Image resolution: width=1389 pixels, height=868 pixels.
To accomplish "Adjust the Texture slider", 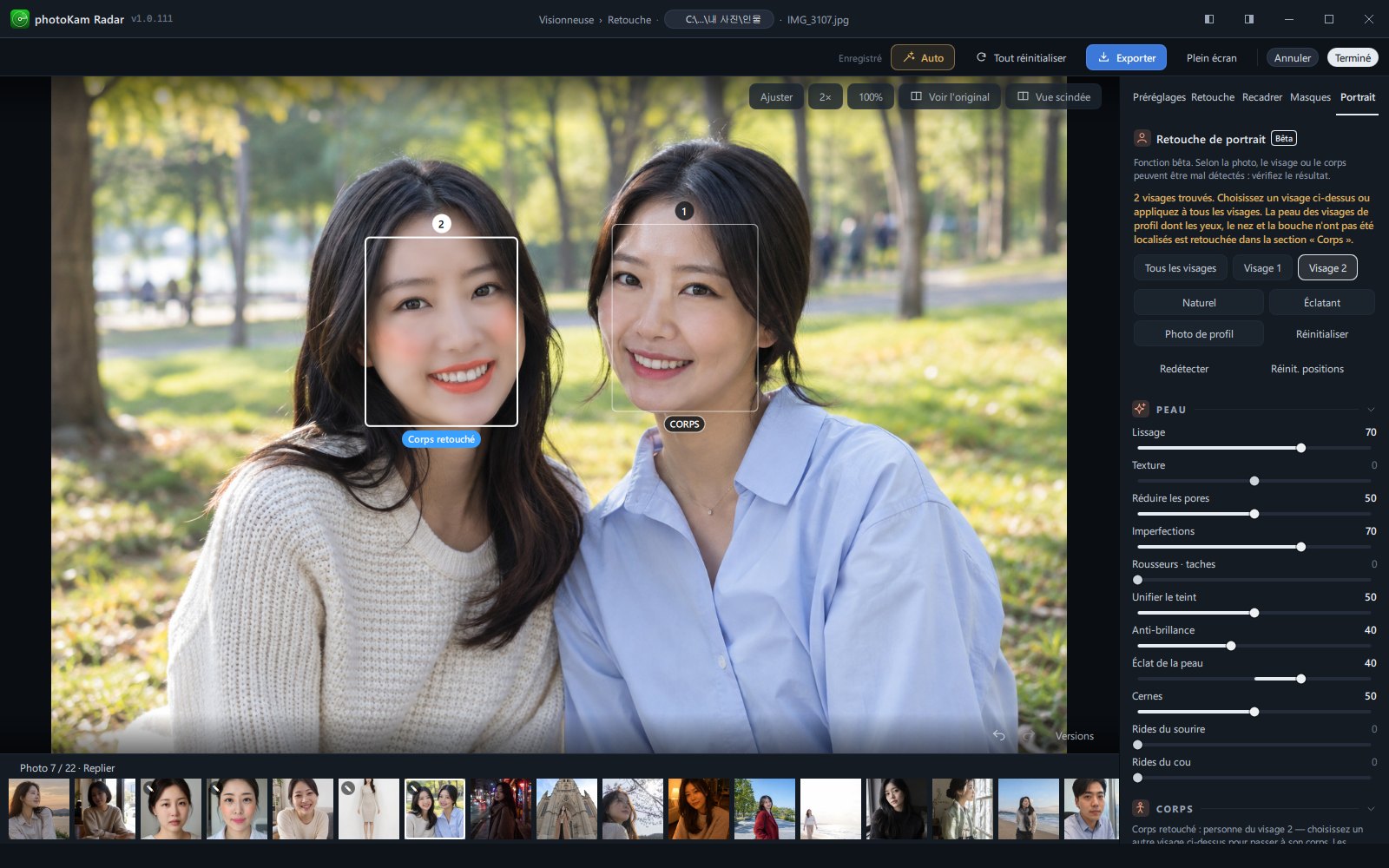I will click(x=1254, y=481).
